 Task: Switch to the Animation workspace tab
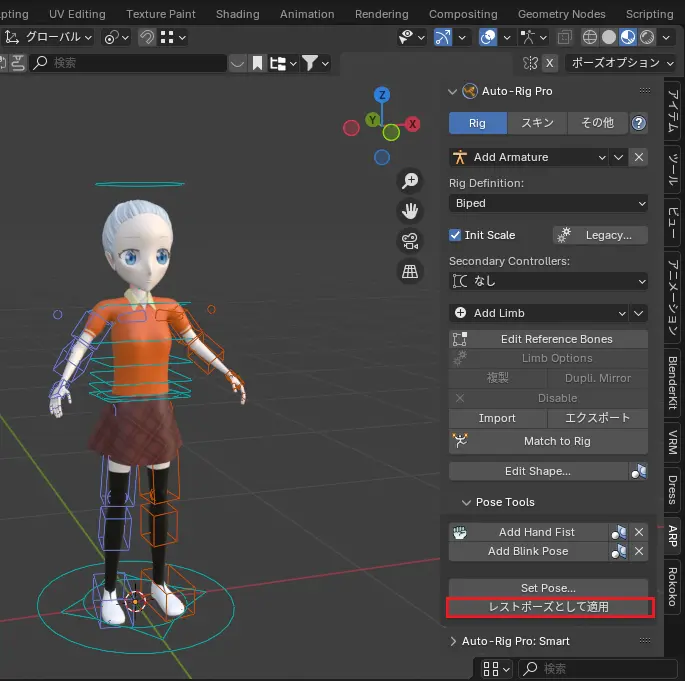[x=307, y=14]
